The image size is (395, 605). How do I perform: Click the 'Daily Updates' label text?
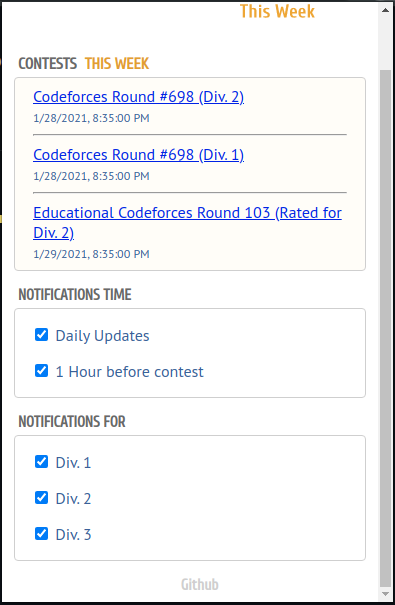point(103,336)
